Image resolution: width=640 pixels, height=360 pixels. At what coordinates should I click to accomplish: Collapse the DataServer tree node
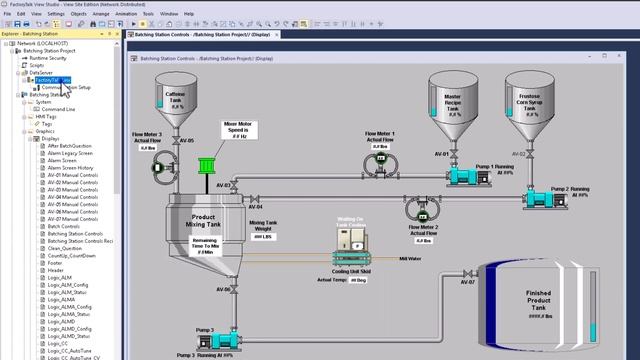18,73
